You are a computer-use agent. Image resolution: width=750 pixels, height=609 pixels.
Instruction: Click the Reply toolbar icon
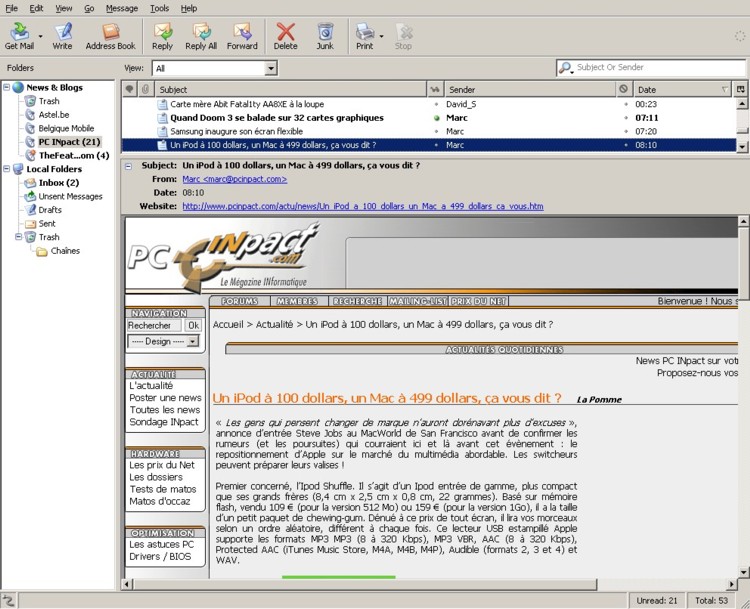click(x=162, y=37)
